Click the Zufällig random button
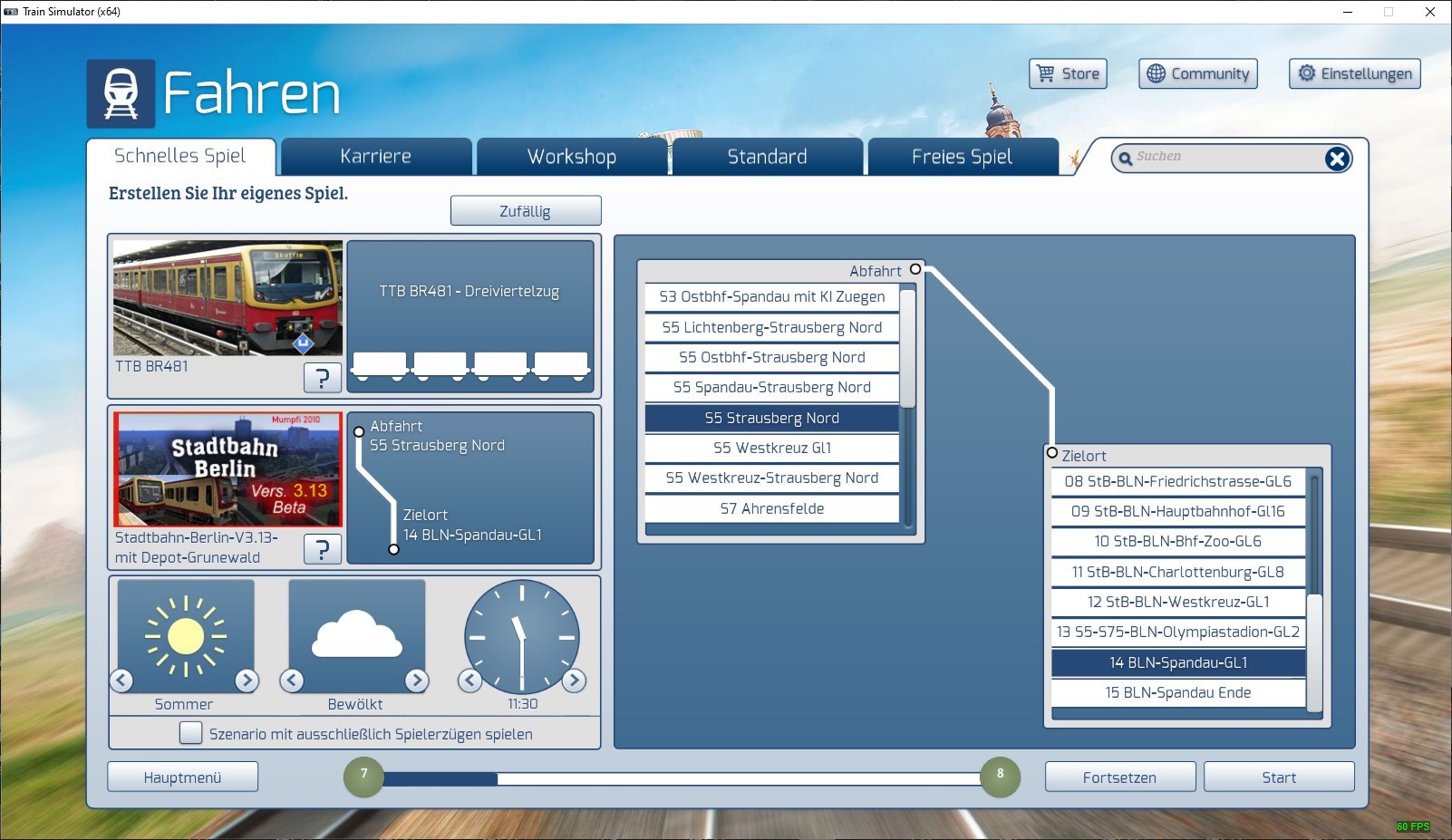 coord(526,211)
